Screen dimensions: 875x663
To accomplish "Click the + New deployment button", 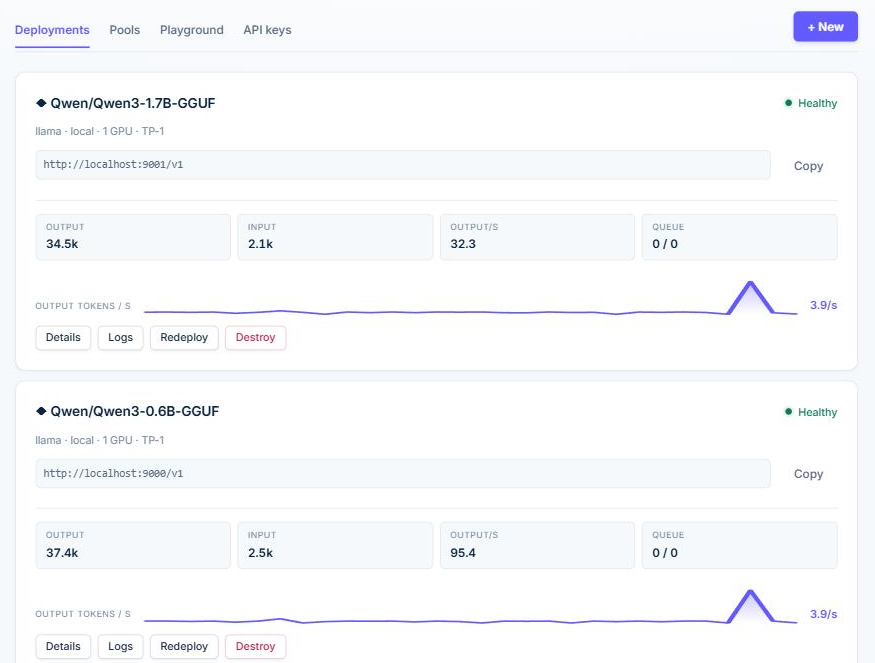I will [825, 27].
